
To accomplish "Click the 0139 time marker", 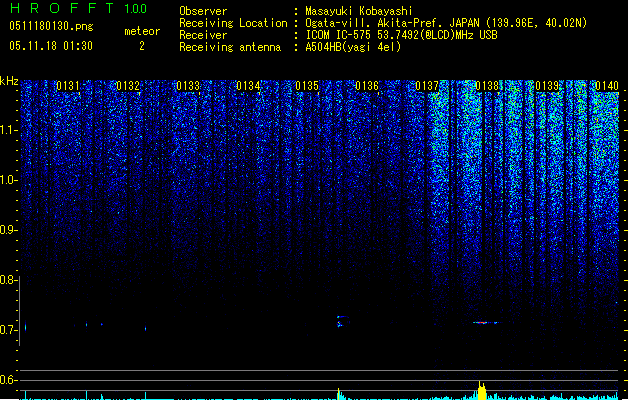I will 547,86.
